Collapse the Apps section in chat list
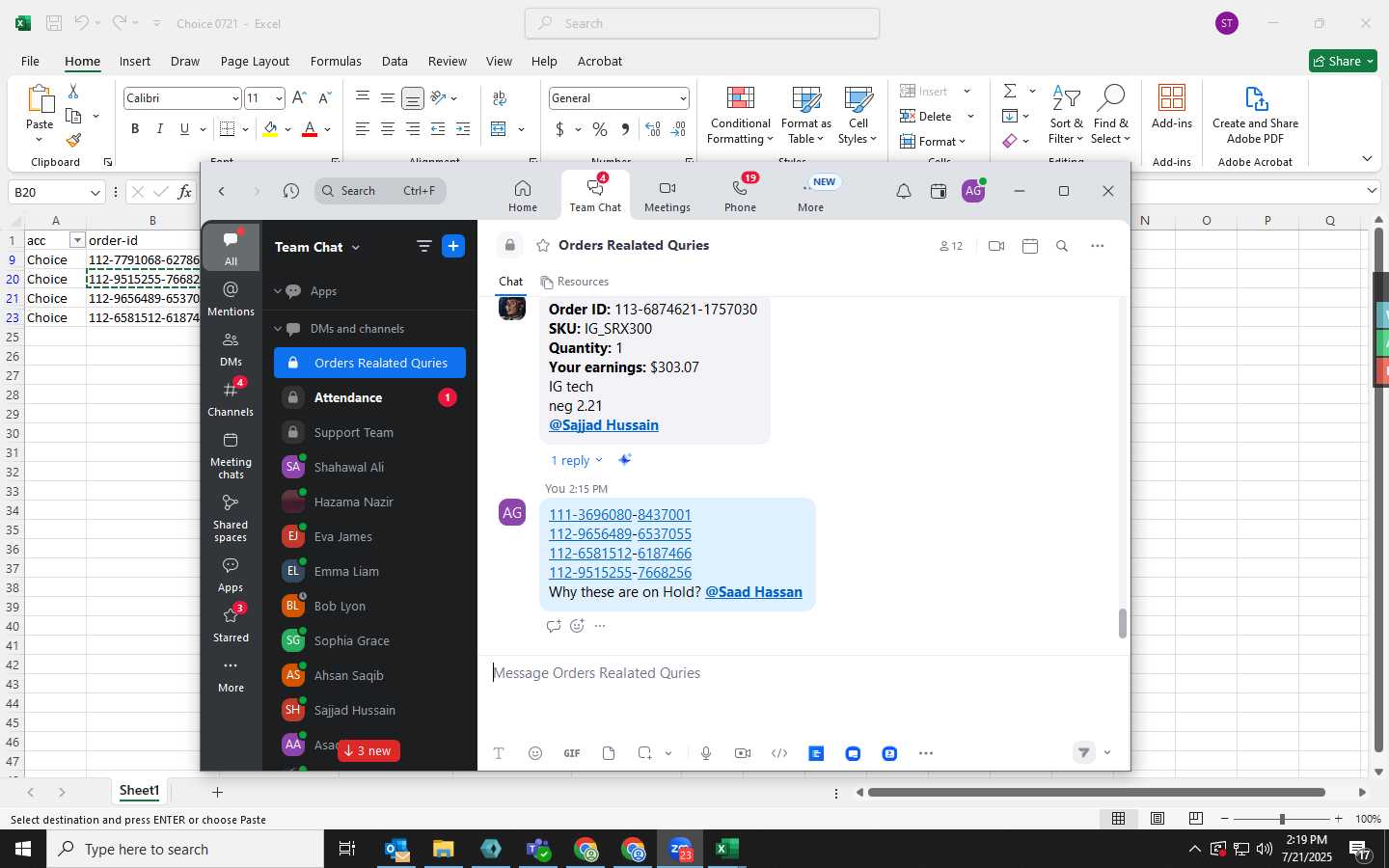The height and width of the screenshot is (868, 1389). (278, 291)
